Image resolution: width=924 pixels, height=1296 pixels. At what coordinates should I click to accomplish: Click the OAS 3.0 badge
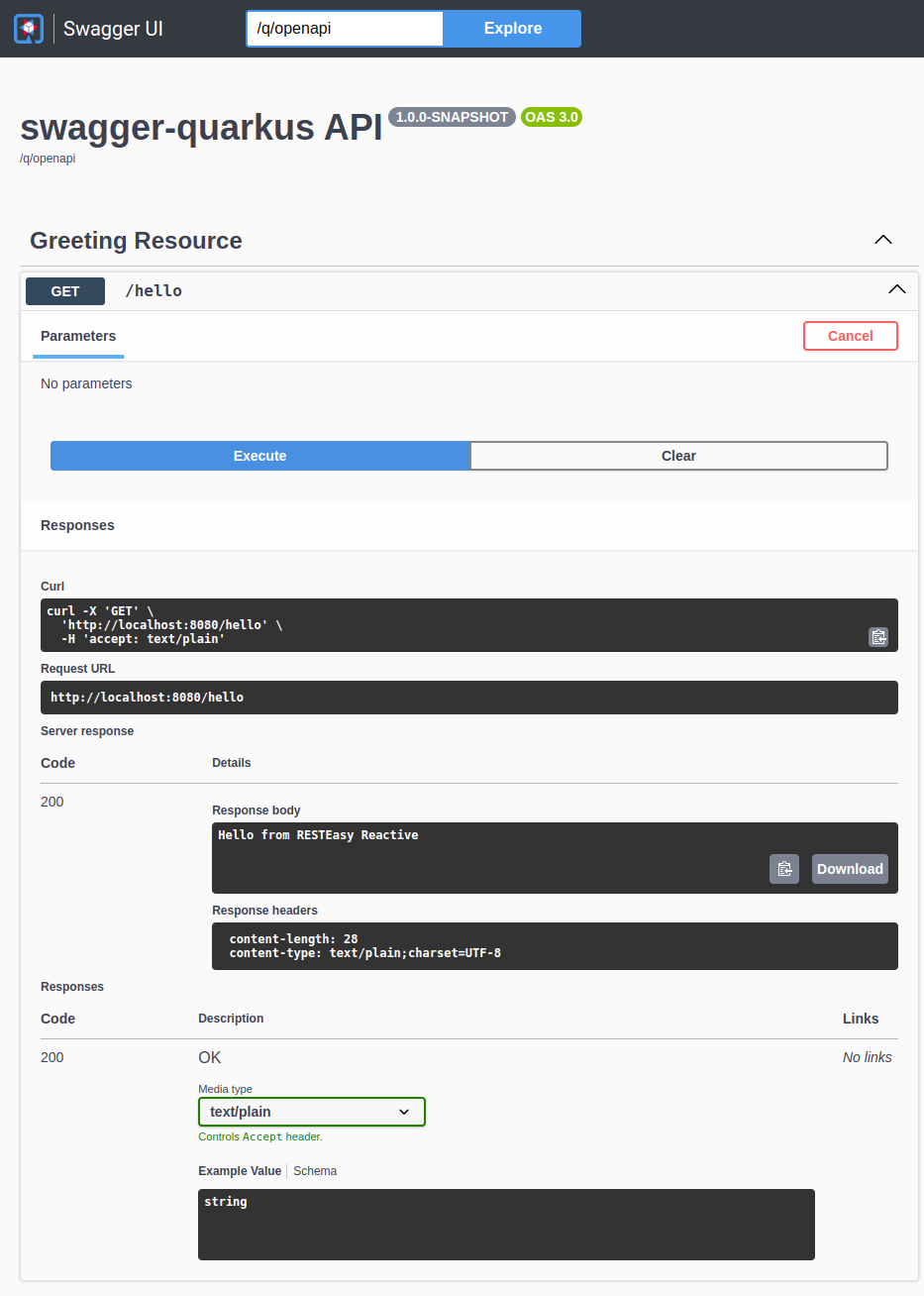(x=552, y=117)
